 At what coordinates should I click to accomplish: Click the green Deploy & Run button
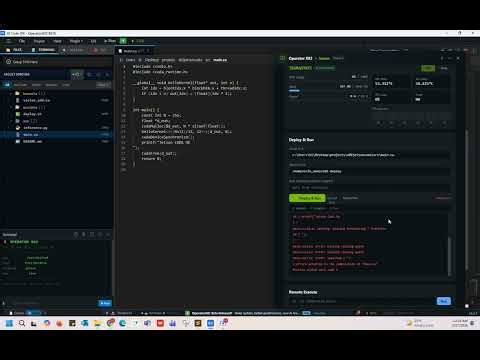[x=307, y=198]
